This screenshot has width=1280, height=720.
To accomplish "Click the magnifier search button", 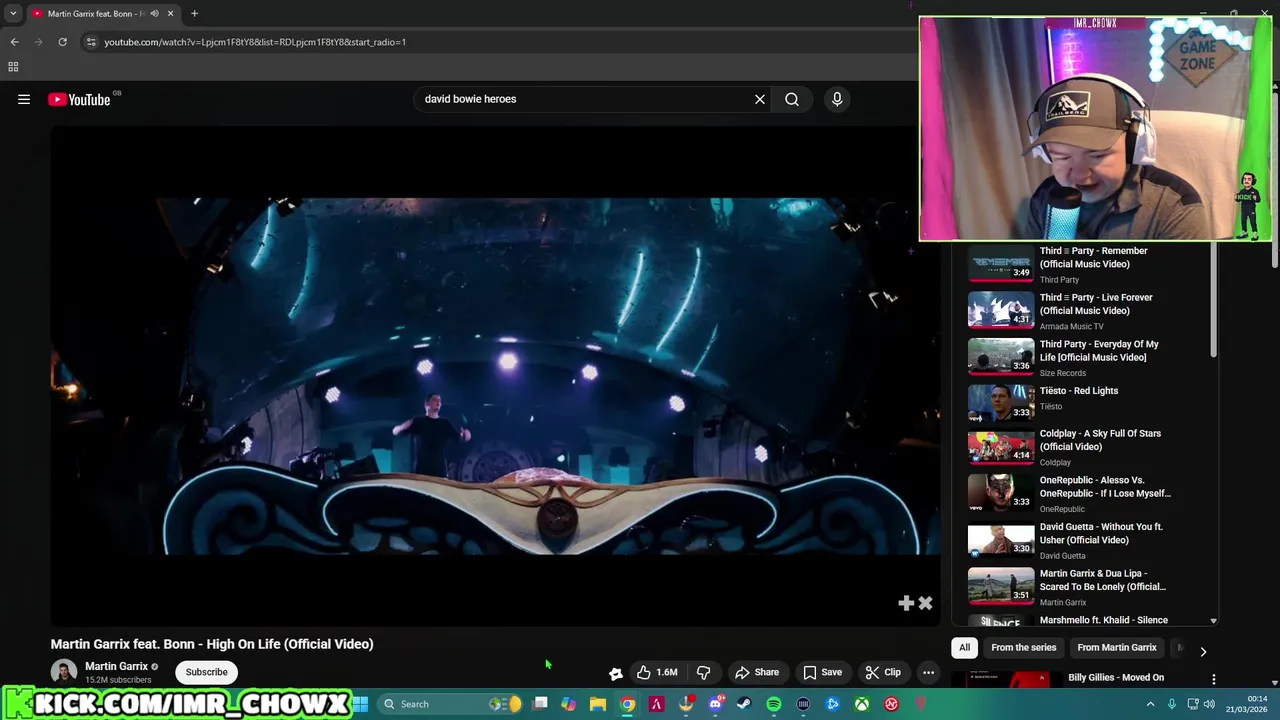I will point(792,99).
